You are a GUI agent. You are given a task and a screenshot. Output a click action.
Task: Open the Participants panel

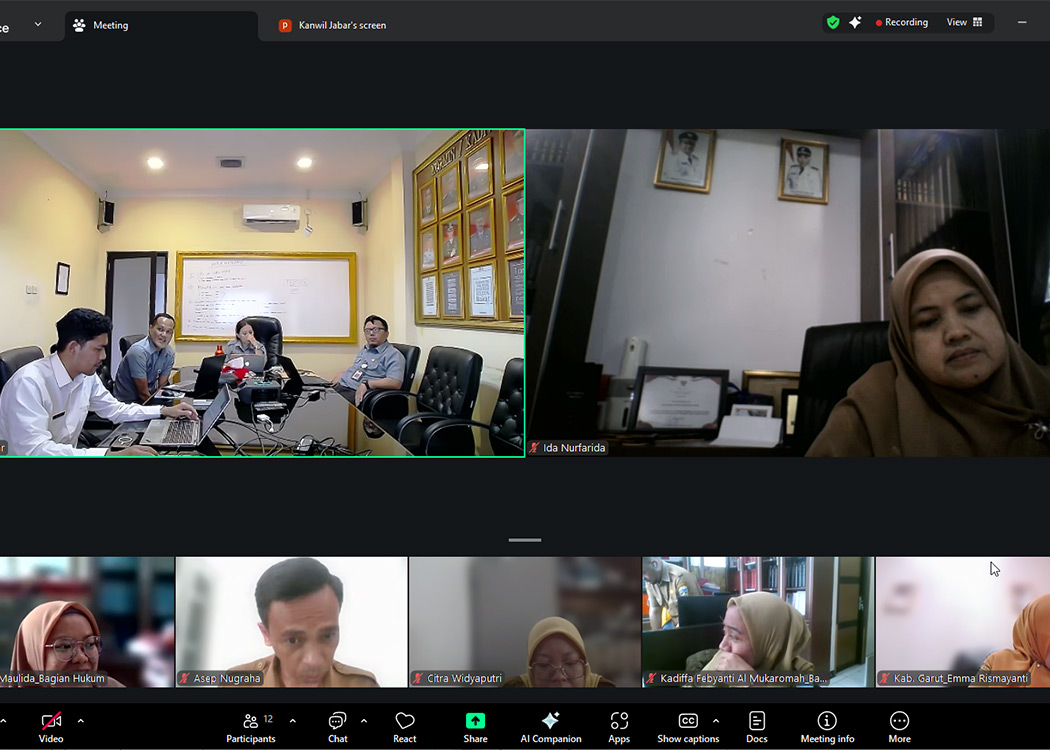tap(250, 727)
